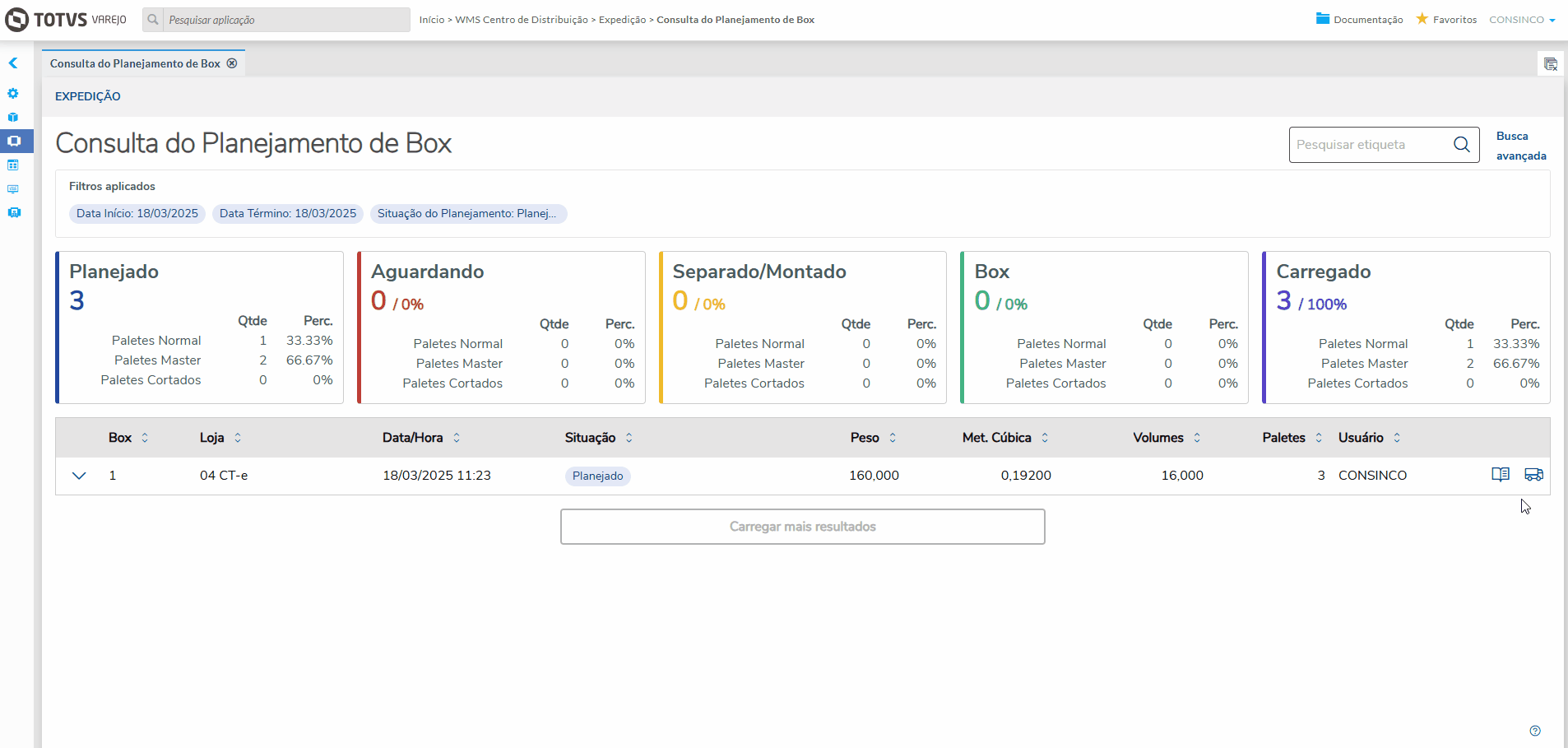Open Documentação folder link
Screen dimensions: 1568x748
click(x=1359, y=20)
